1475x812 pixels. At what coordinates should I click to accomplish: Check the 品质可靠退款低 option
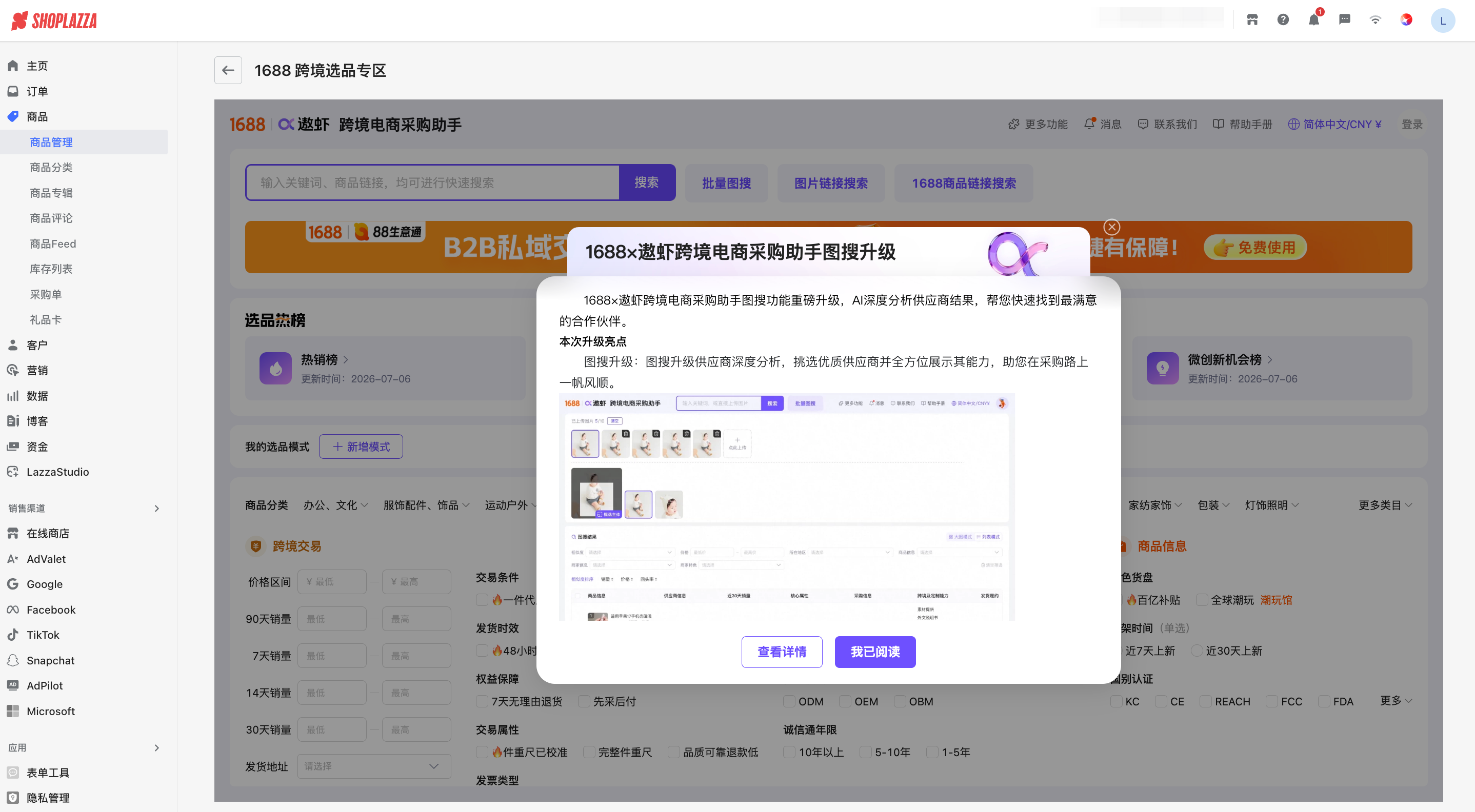(x=674, y=752)
